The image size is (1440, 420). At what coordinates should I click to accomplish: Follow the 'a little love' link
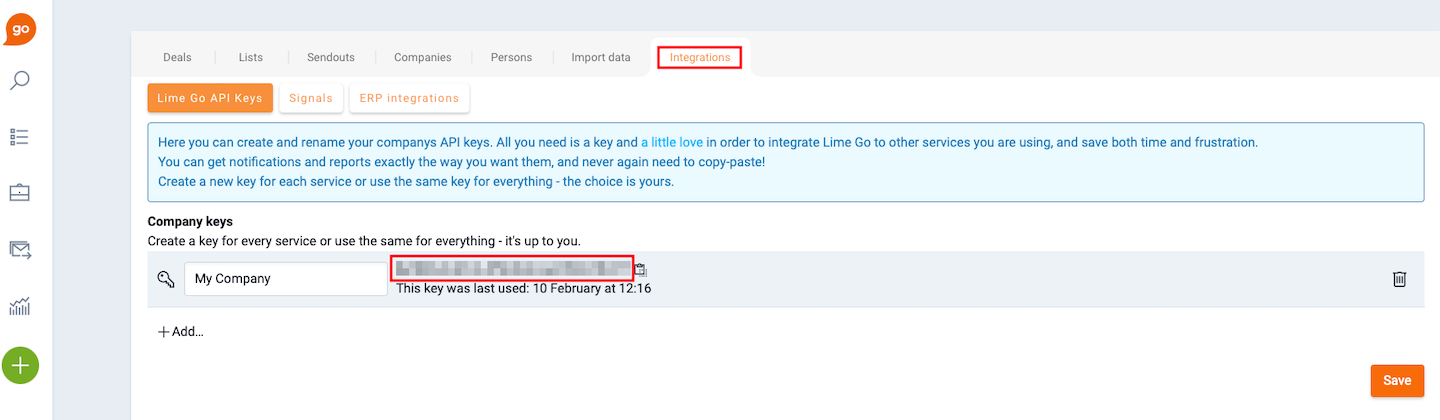click(672, 142)
